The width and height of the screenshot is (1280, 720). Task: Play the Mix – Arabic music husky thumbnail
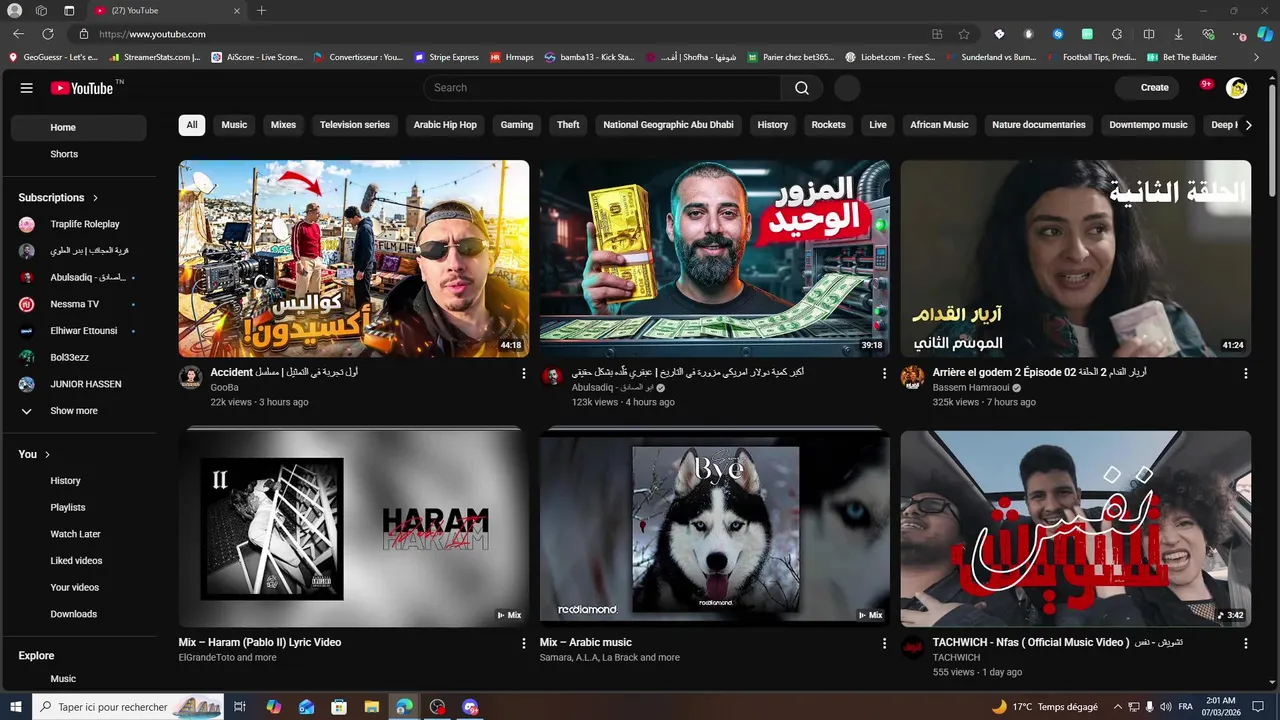click(x=715, y=529)
